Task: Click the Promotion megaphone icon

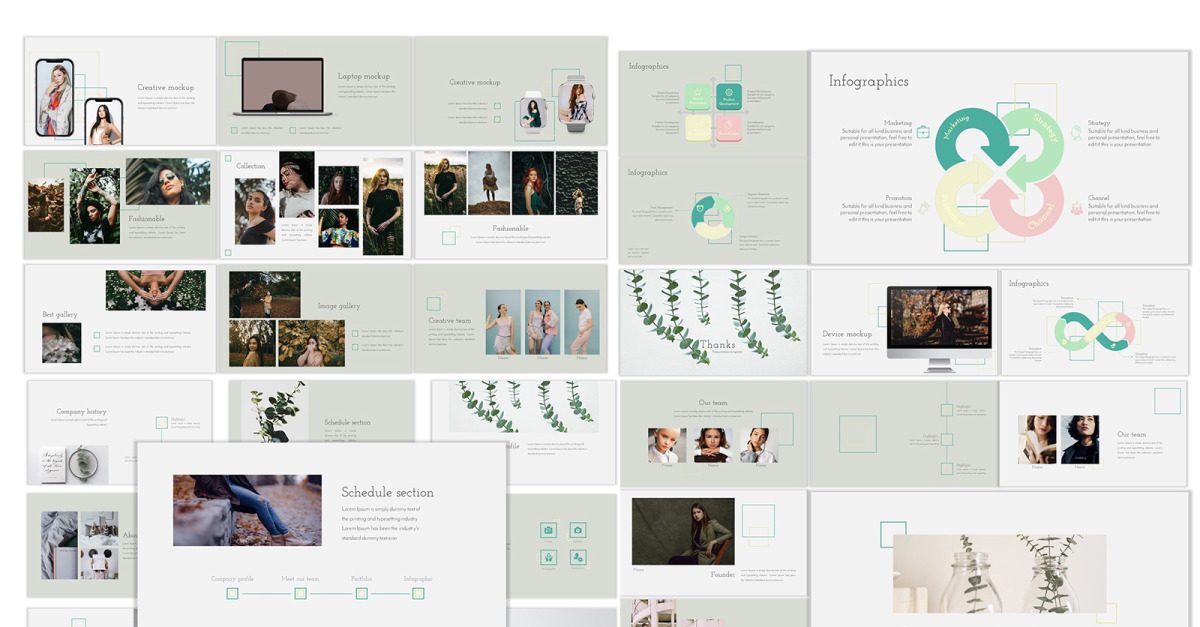Action: coord(923,208)
